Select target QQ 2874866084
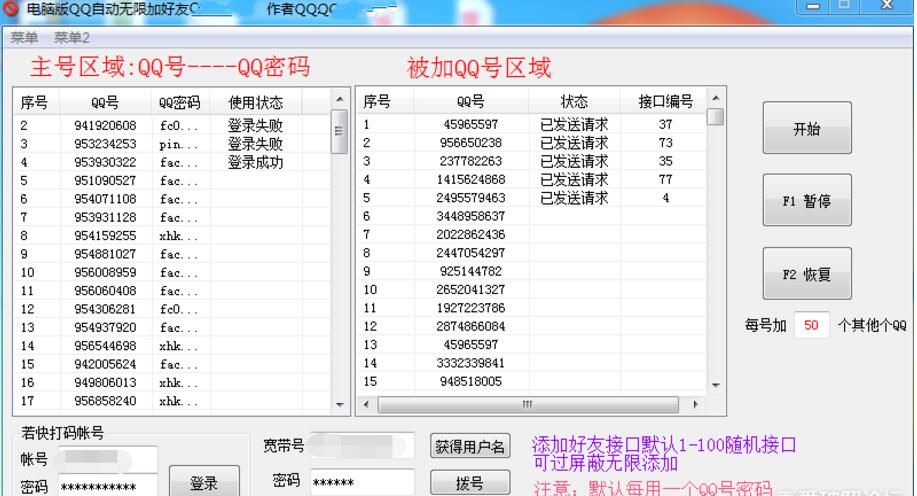Screen dimensions: 917x496 pos(532,326)
